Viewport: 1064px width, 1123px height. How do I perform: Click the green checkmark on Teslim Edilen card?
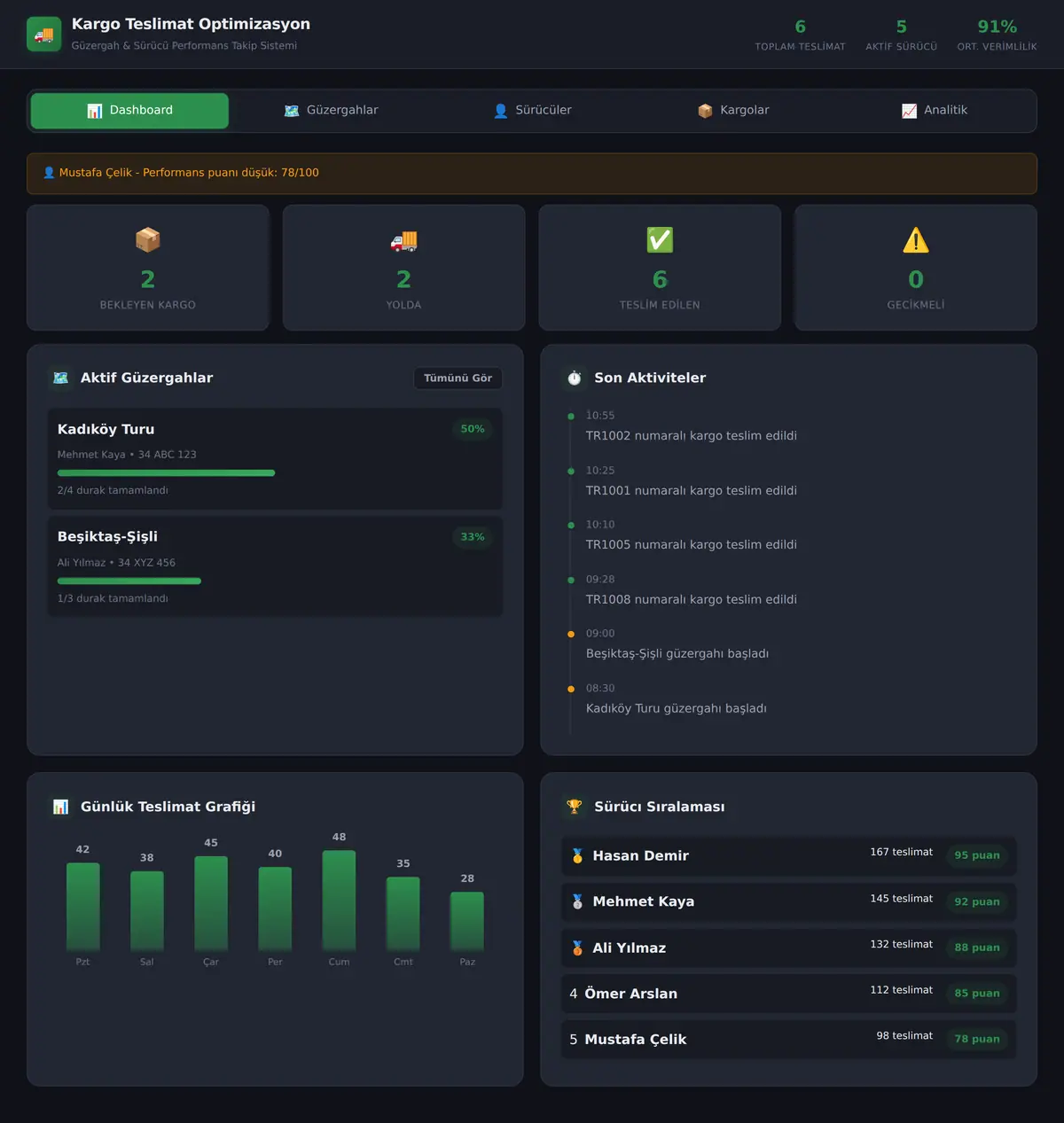tap(660, 240)
